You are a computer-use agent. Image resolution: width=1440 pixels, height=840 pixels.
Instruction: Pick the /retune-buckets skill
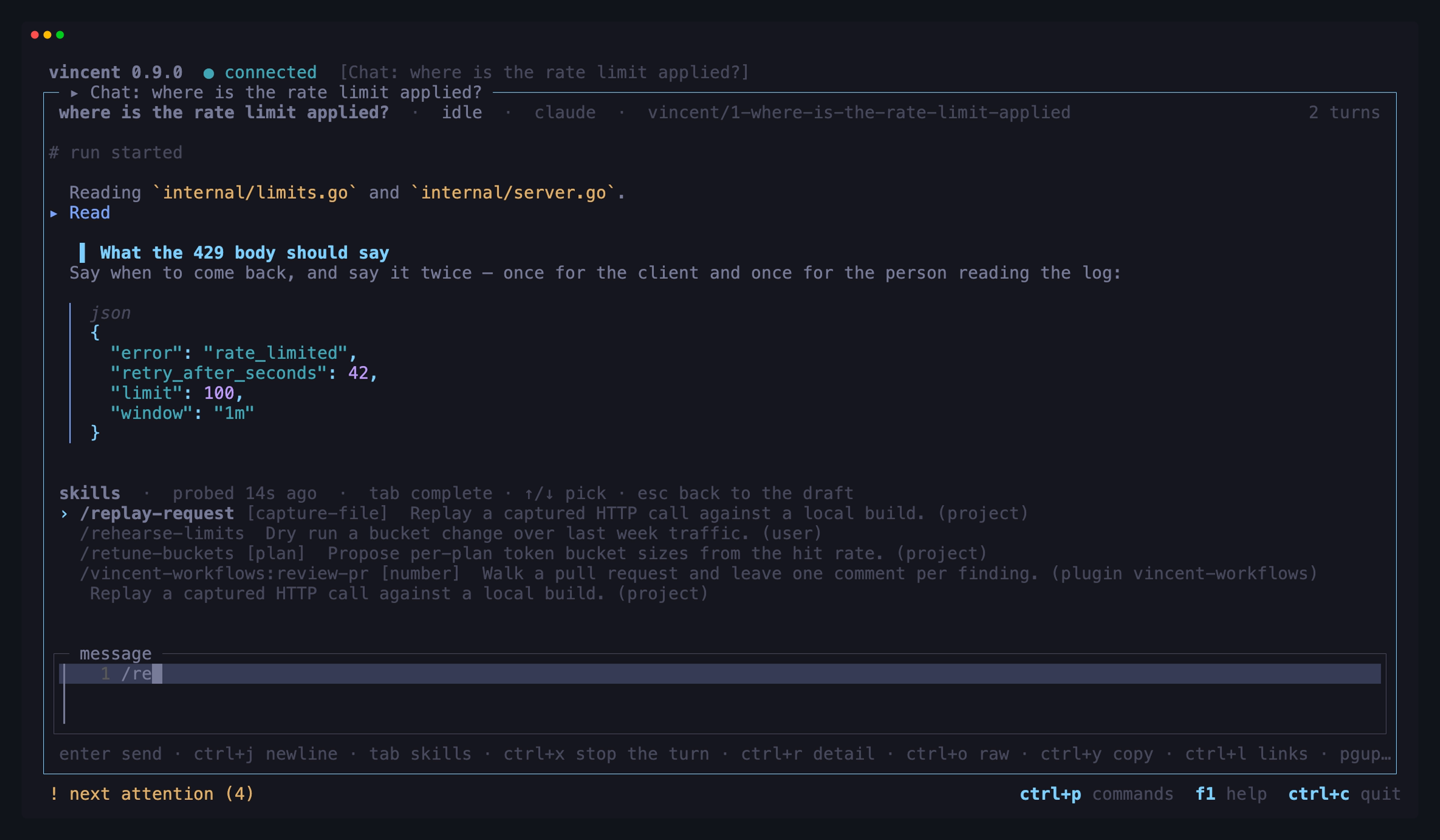pyautogui.click(x=533, y=553)
